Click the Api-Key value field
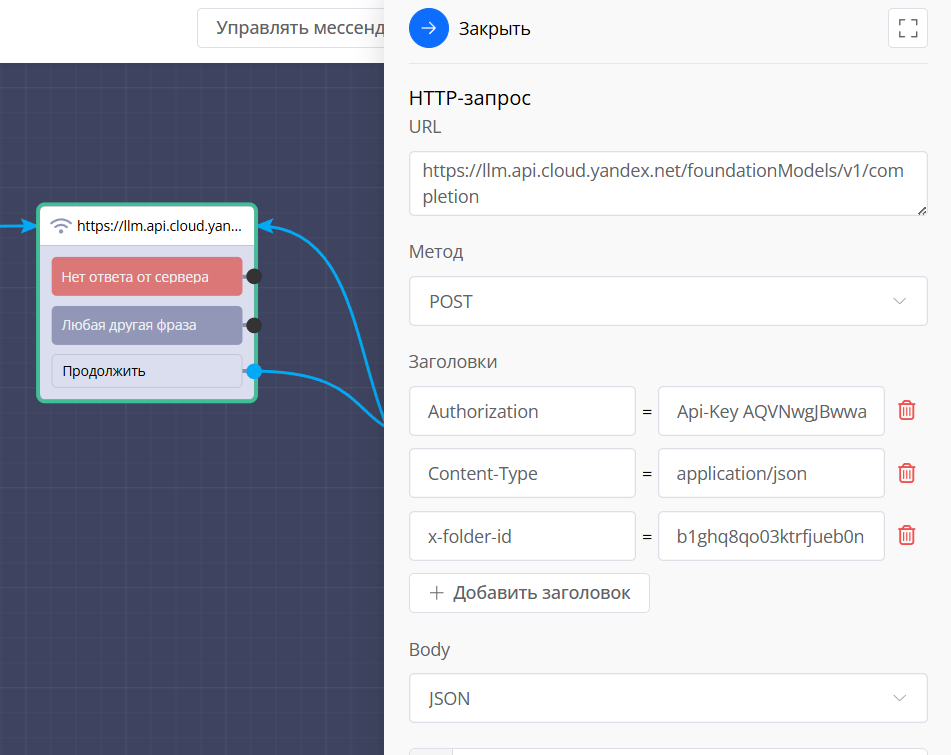 (x=770, y=411)
